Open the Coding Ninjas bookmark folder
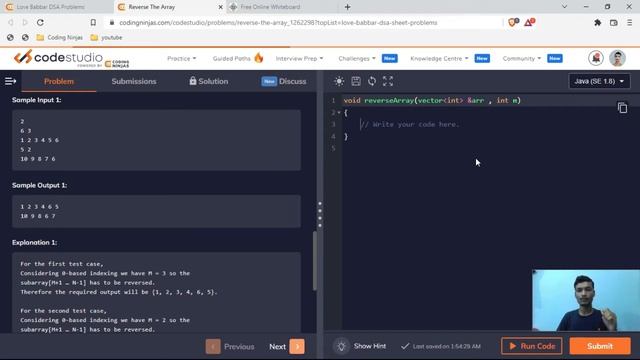The height and width of the screenshot is (360, 640). pyautogui.click(x=59, y=38)
